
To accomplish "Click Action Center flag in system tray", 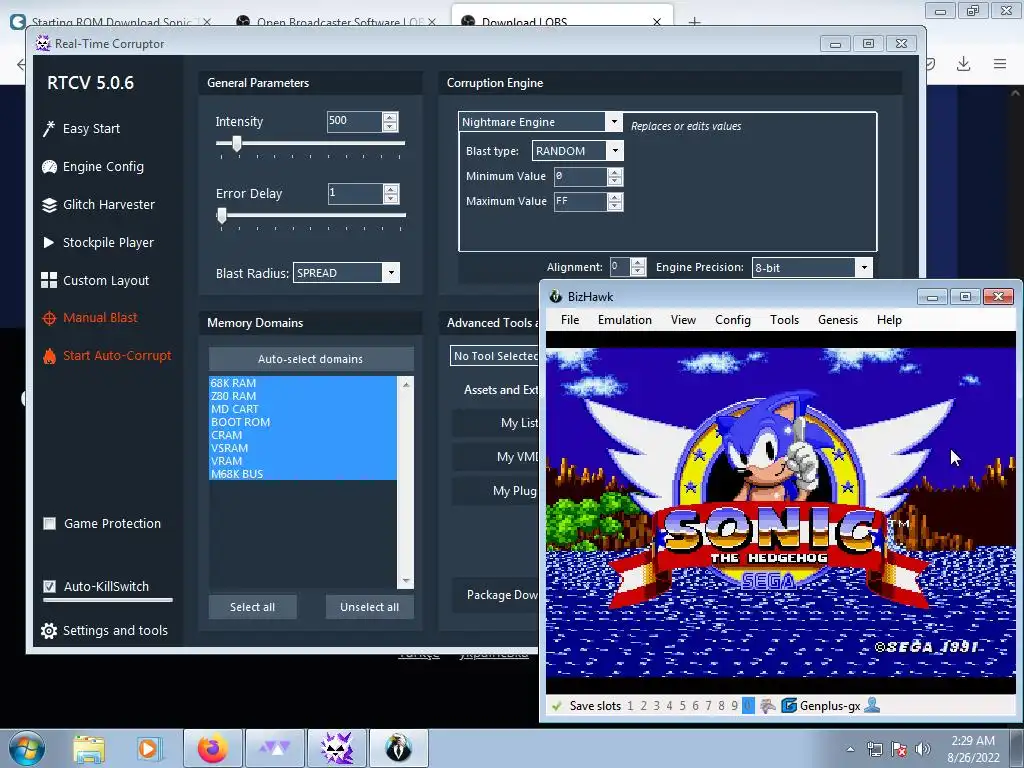I will pos(899,749).
